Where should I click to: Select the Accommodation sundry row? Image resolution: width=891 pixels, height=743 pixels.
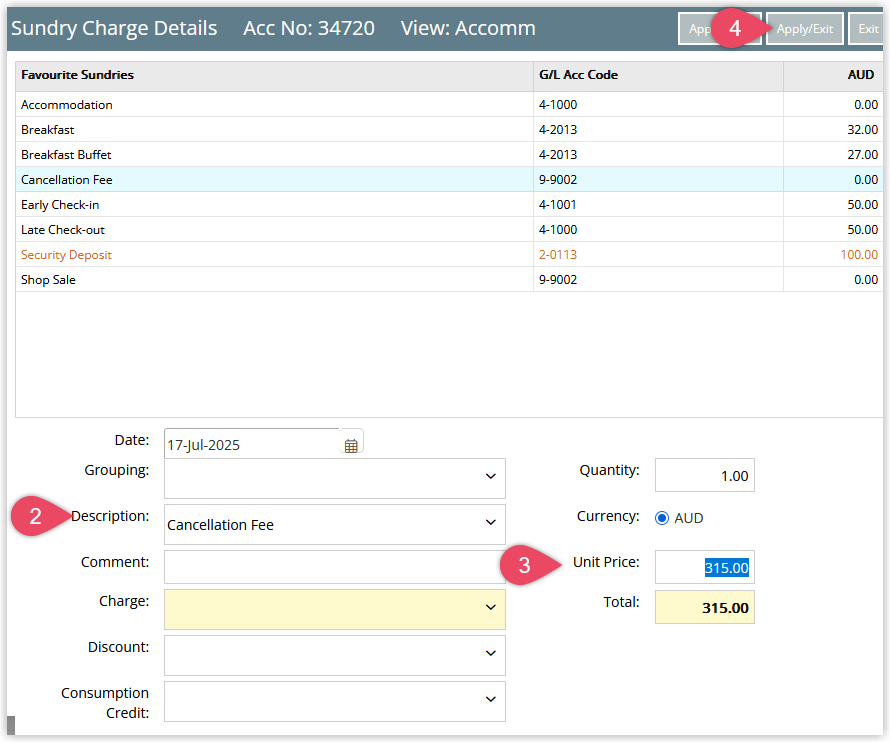[449, 105]
